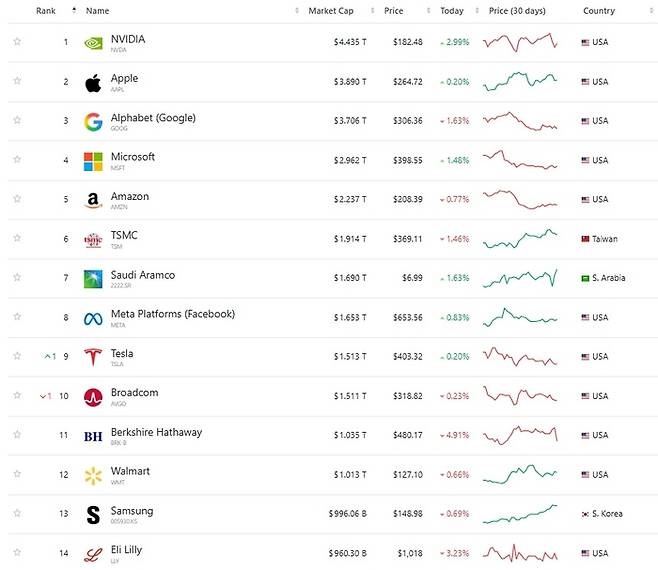Star Eli Lilly as a favorite
The width and height of the screenshot is (658, 570).
(17, 553)
